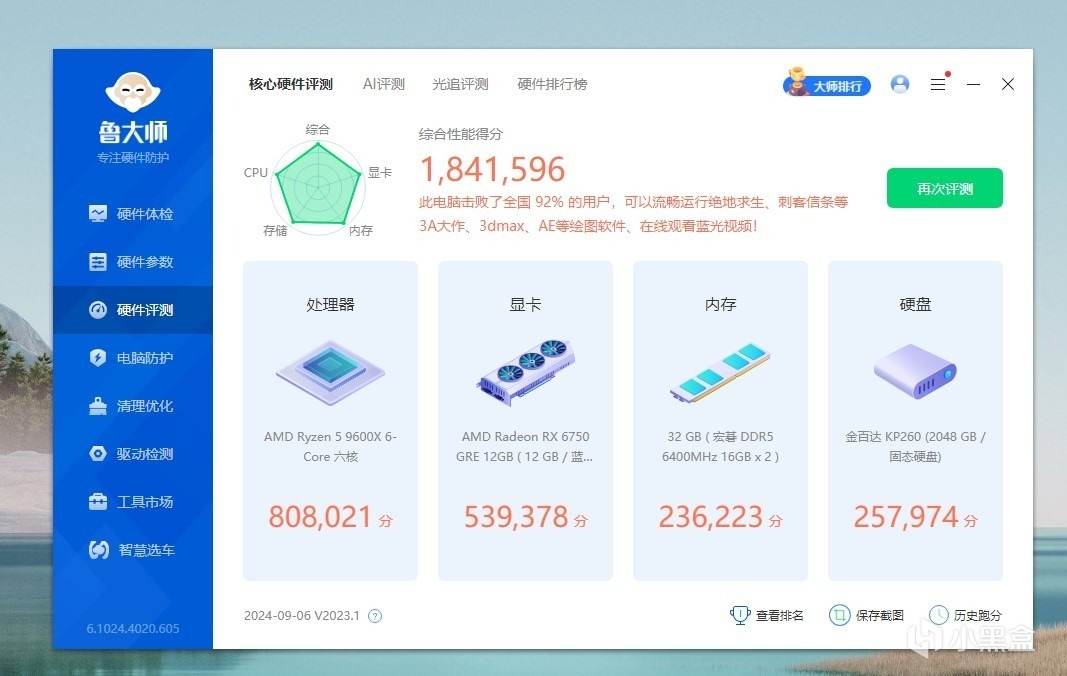Open 硬件体检 in the sidebar
Image resolution: width=1067 pixels, height=676 pixels.
tap(133, 214)
